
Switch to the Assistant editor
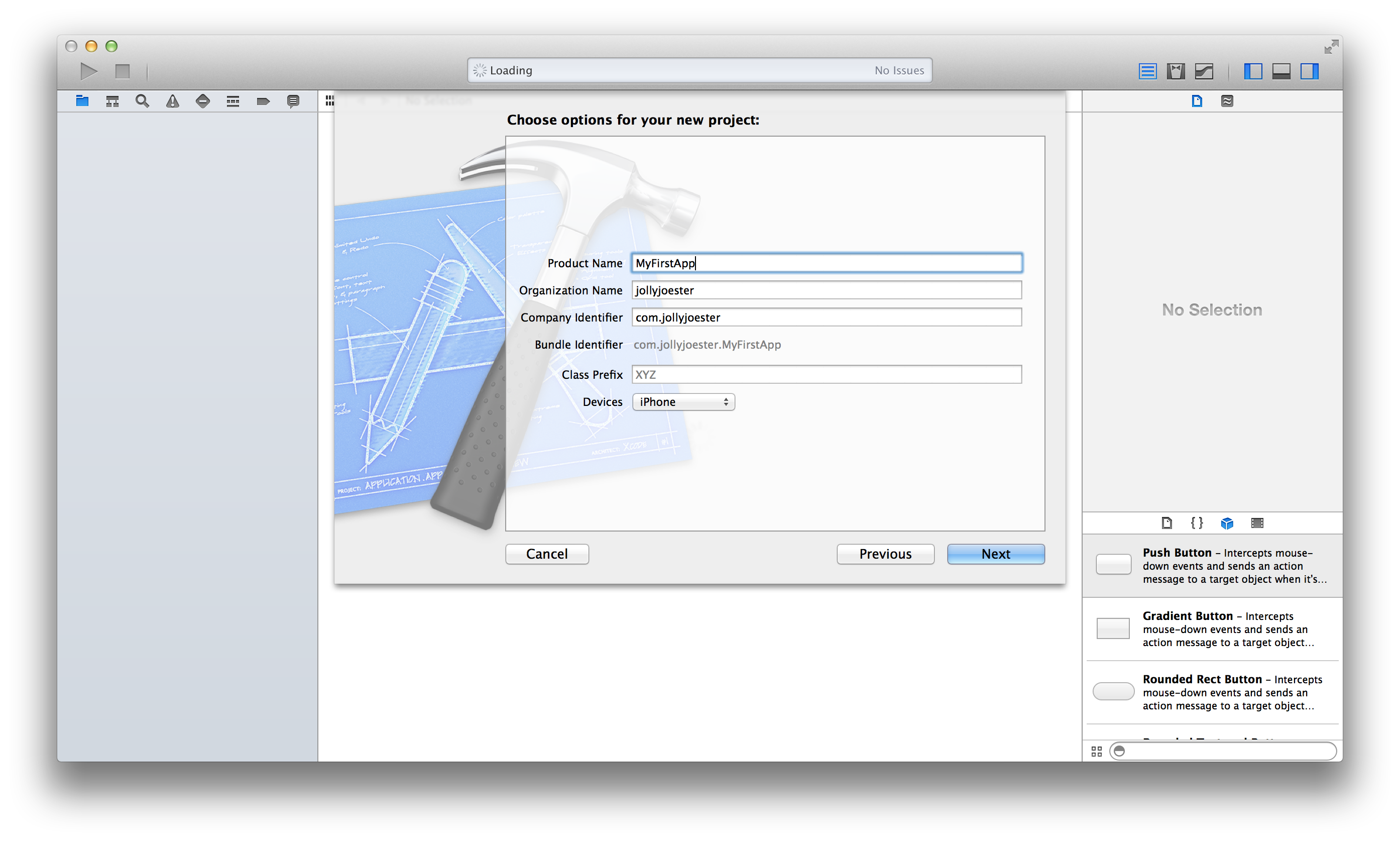[x=1175, y=71]
